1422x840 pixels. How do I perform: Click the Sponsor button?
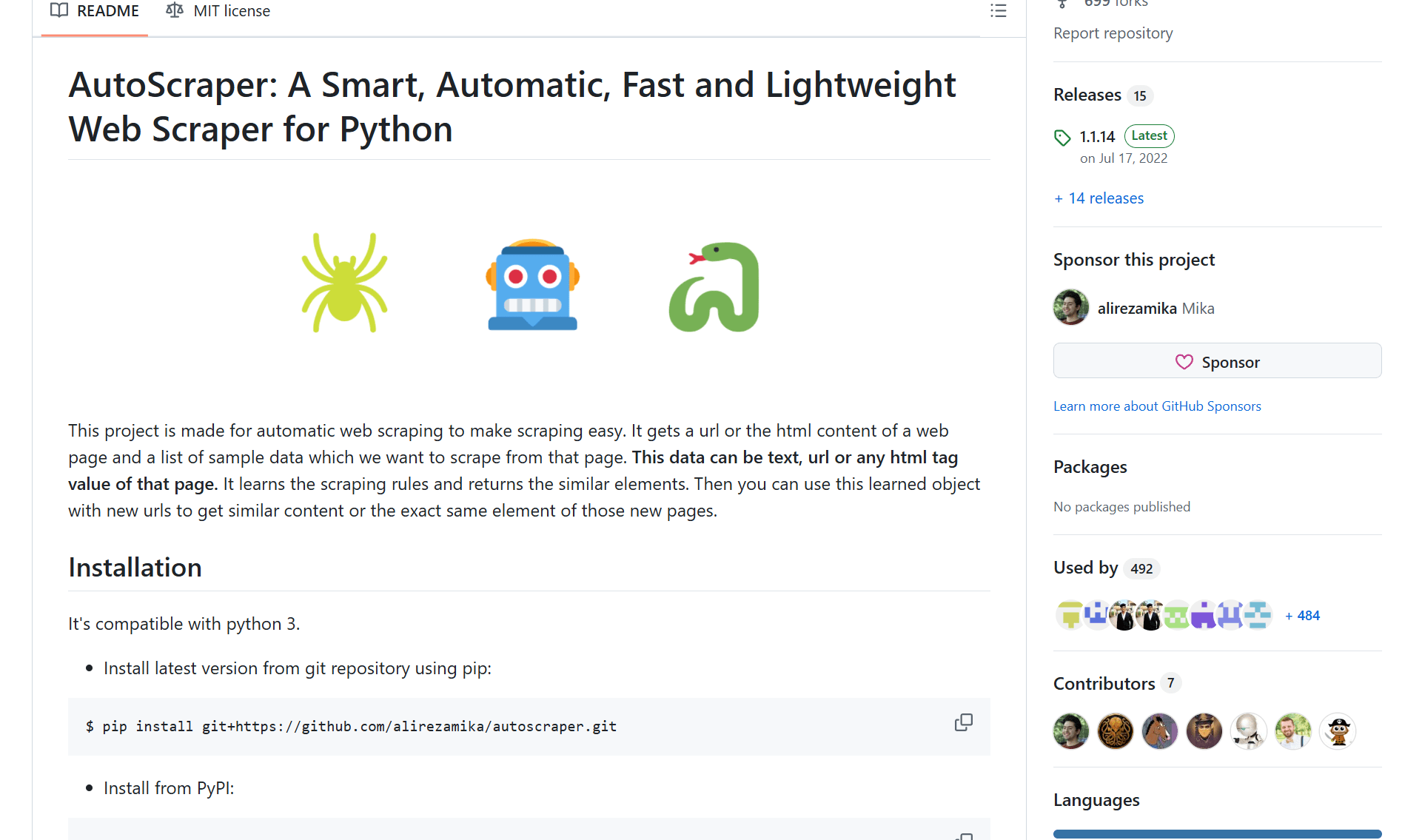[1217, 361]
